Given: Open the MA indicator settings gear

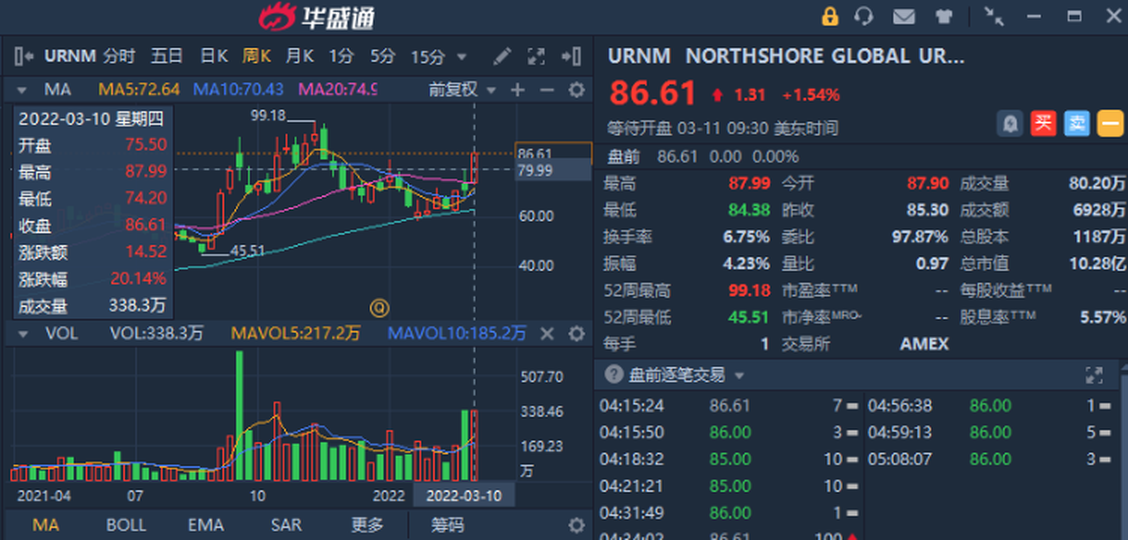Looking at the screenshot, I should (x=576, y=90).
